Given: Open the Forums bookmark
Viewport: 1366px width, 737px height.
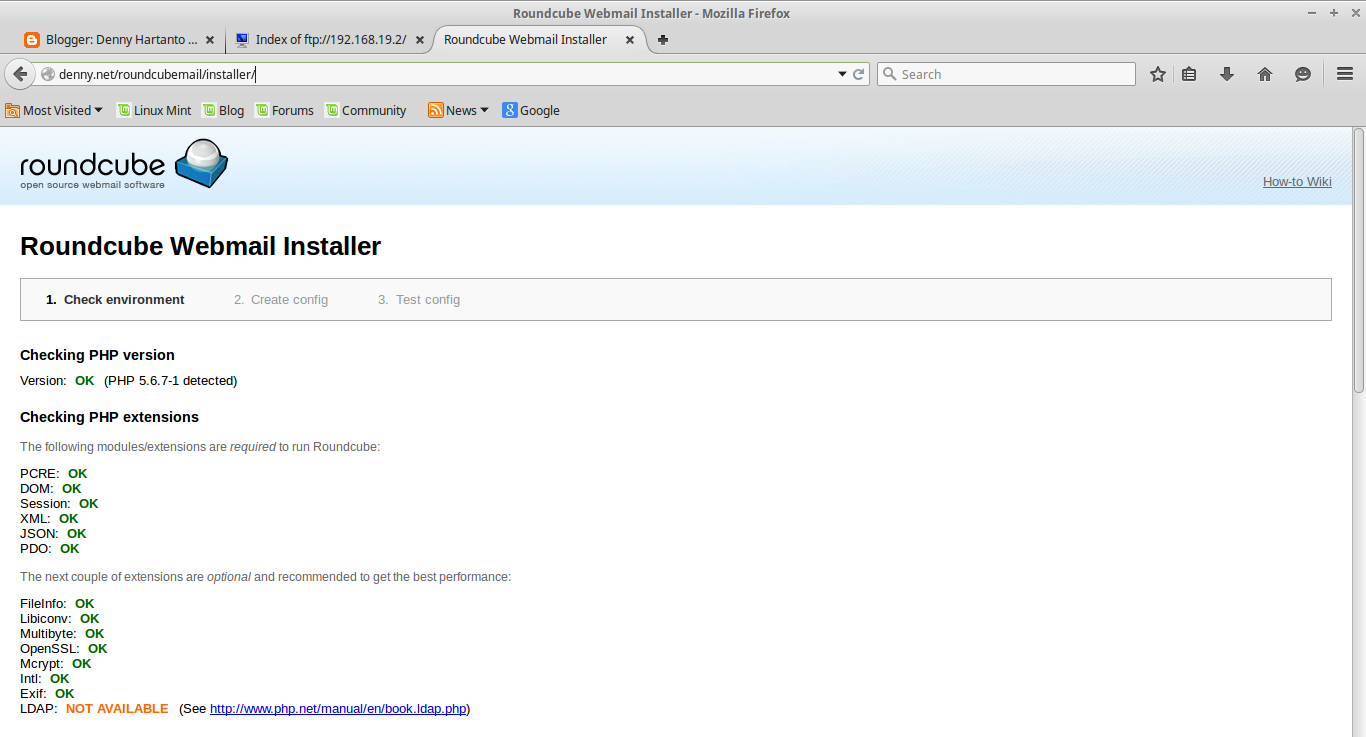Looking at the screenshot, I should click(x=284, y=110).
